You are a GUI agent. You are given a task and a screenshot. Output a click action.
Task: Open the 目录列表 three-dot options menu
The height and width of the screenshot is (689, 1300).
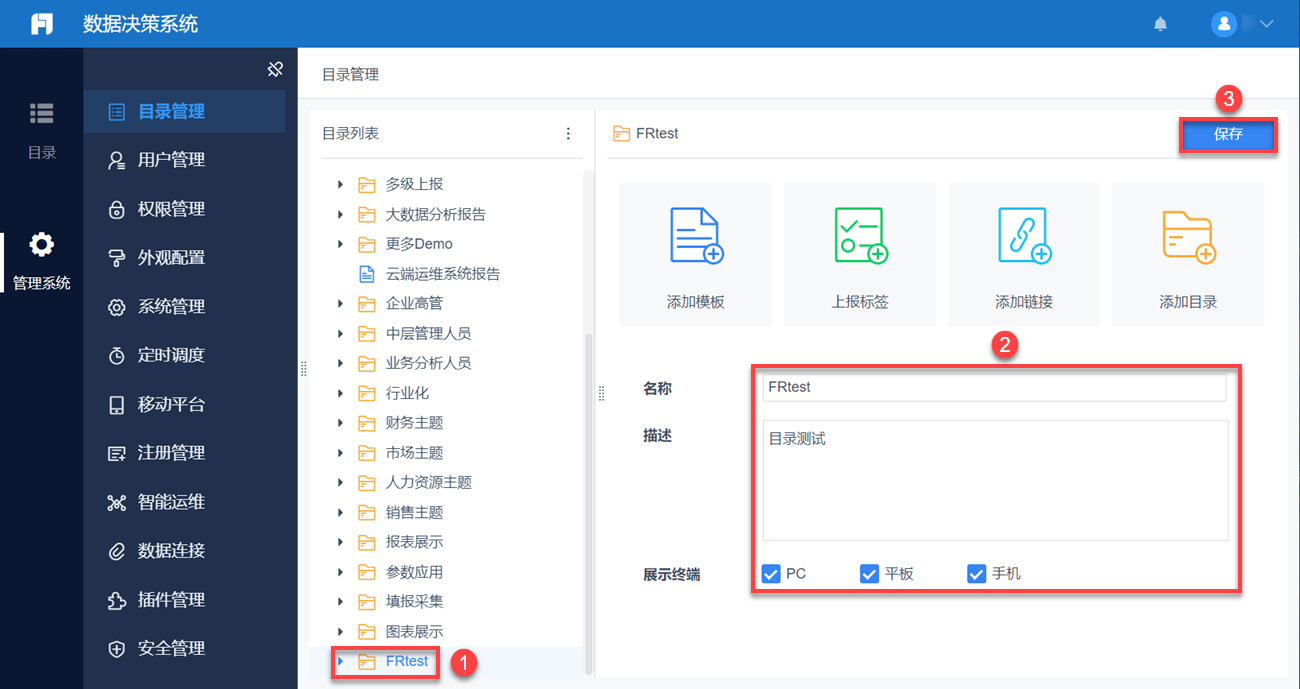(x=568, y=133)
